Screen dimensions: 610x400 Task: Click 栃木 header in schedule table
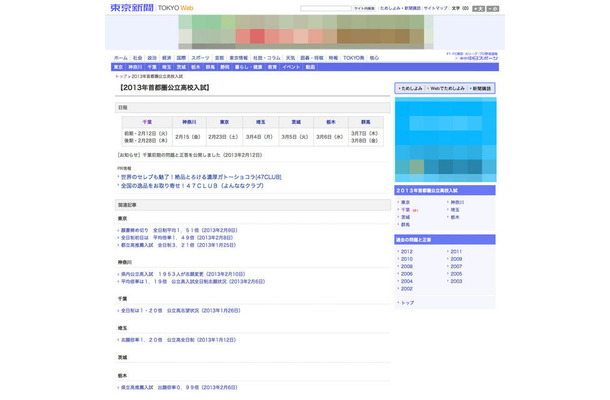click(331, 122)
